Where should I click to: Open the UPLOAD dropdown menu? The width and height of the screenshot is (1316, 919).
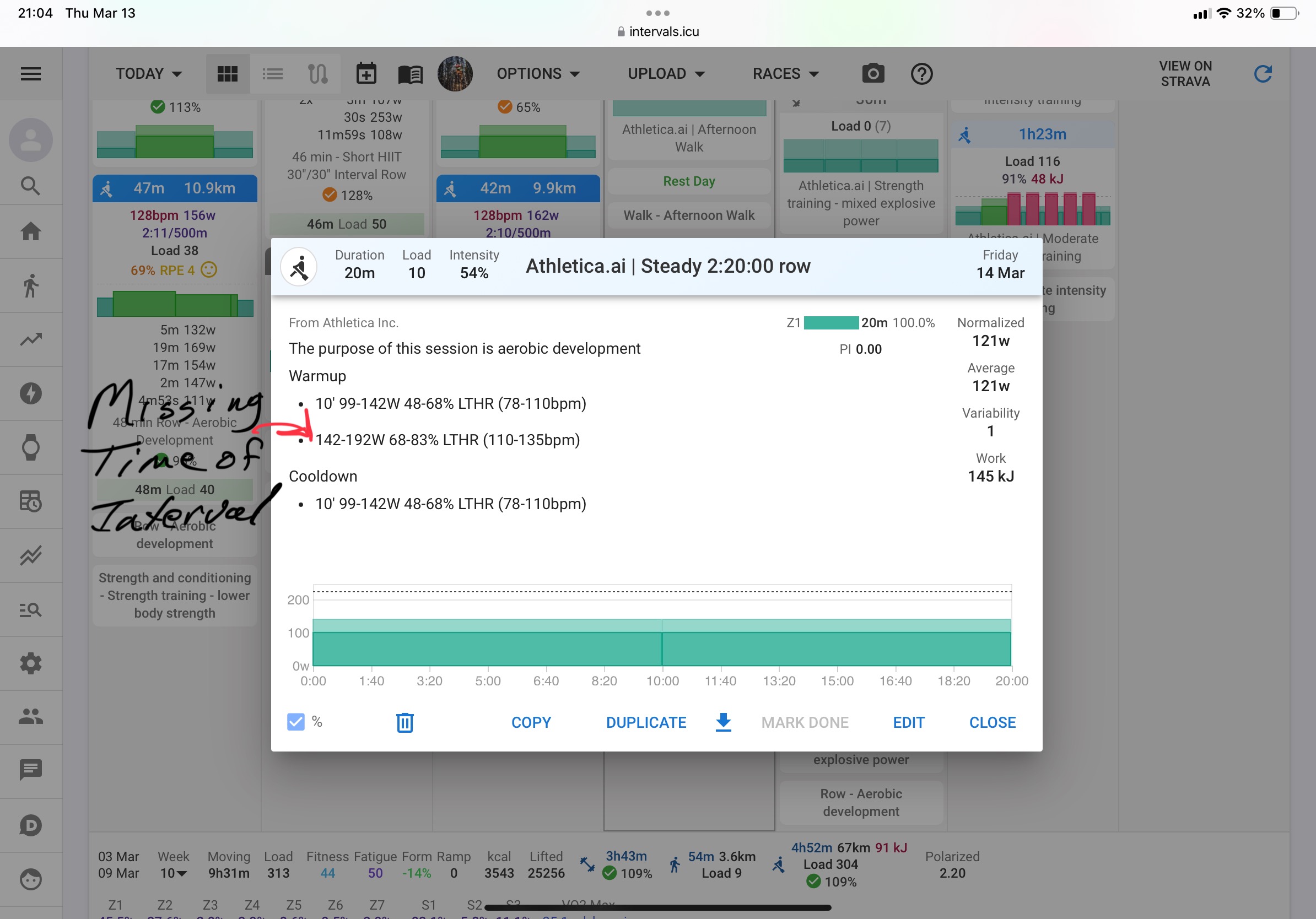click(666, 74)
